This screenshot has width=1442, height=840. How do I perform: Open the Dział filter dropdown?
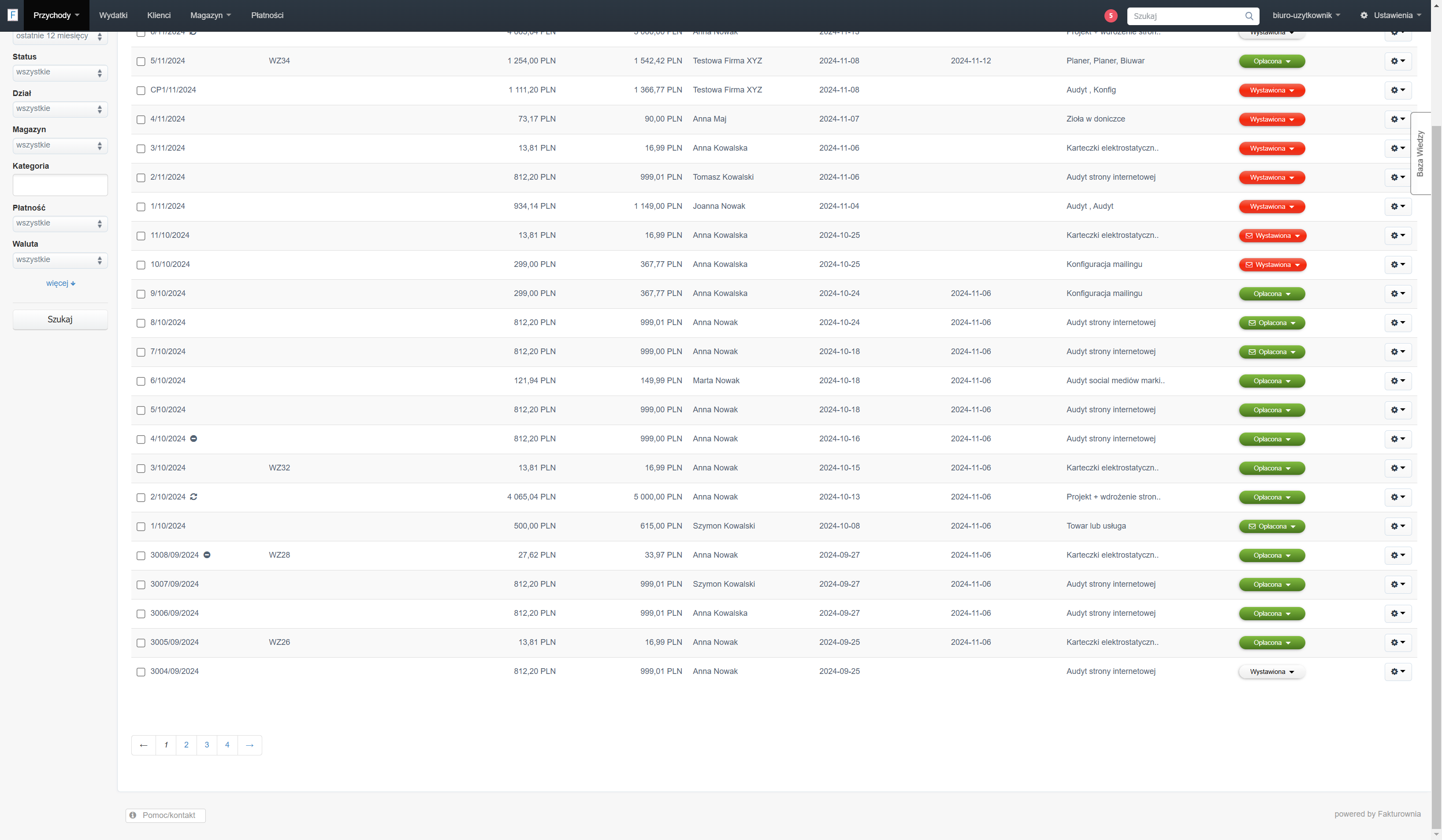tap(60, 109)
